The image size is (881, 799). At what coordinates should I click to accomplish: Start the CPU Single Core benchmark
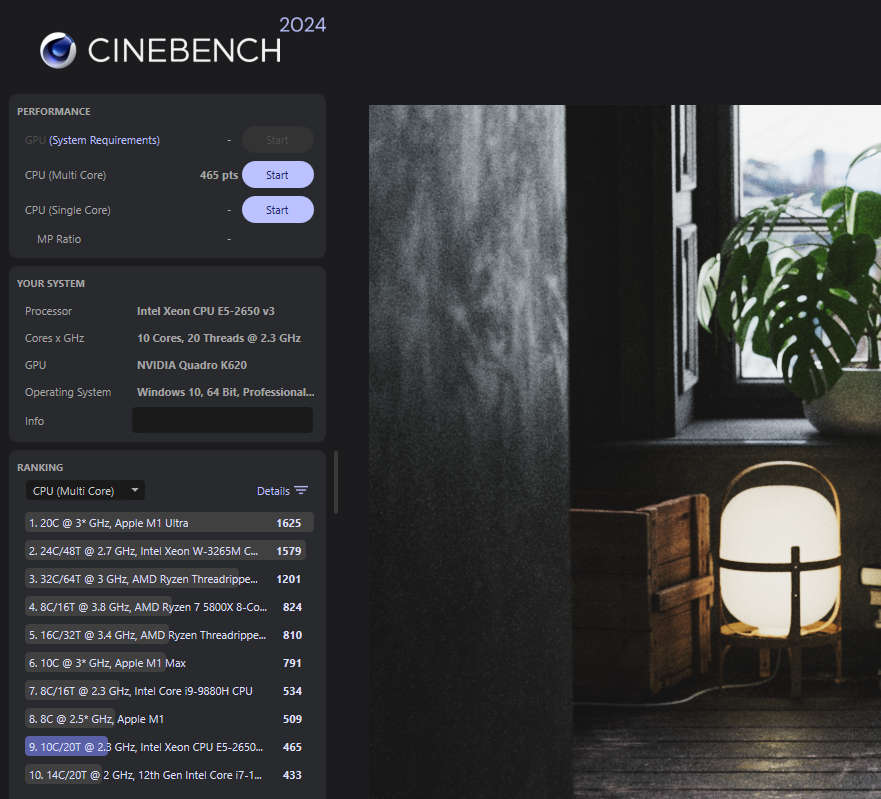277,210
